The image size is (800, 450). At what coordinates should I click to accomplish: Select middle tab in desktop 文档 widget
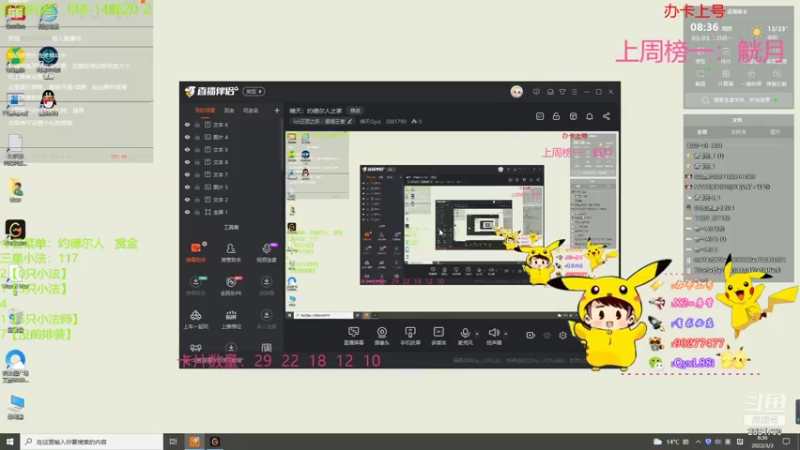(738, 132)
